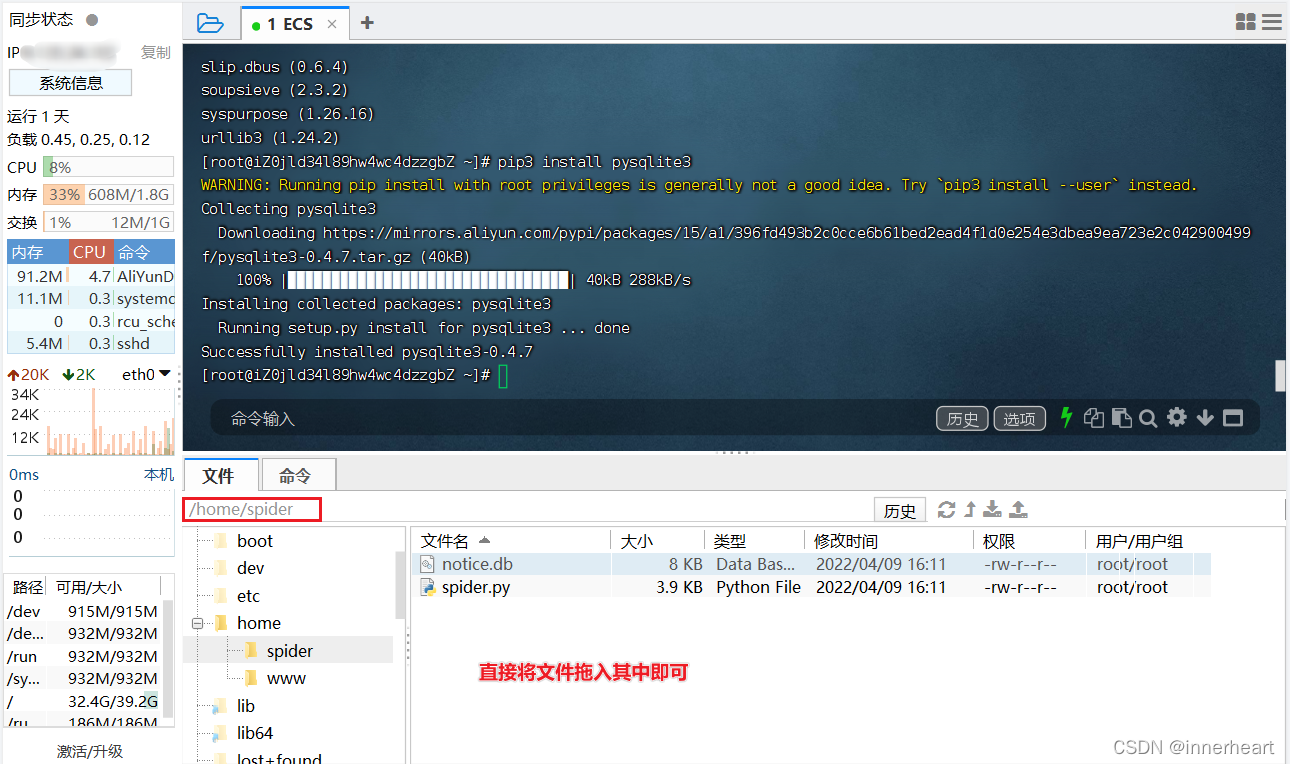Select the sshd process row

coord(91,343)
